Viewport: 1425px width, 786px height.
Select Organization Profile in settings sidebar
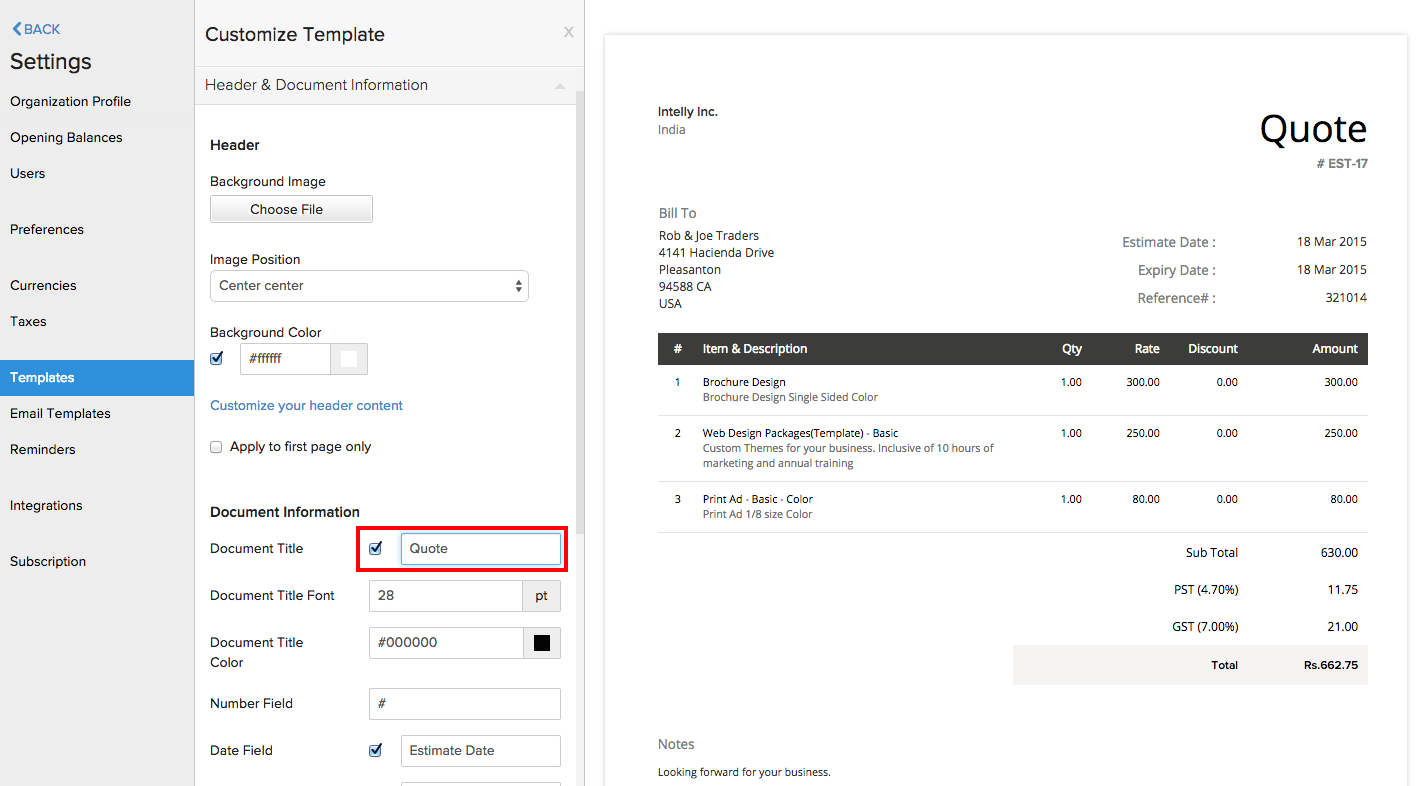click(70, 101)
